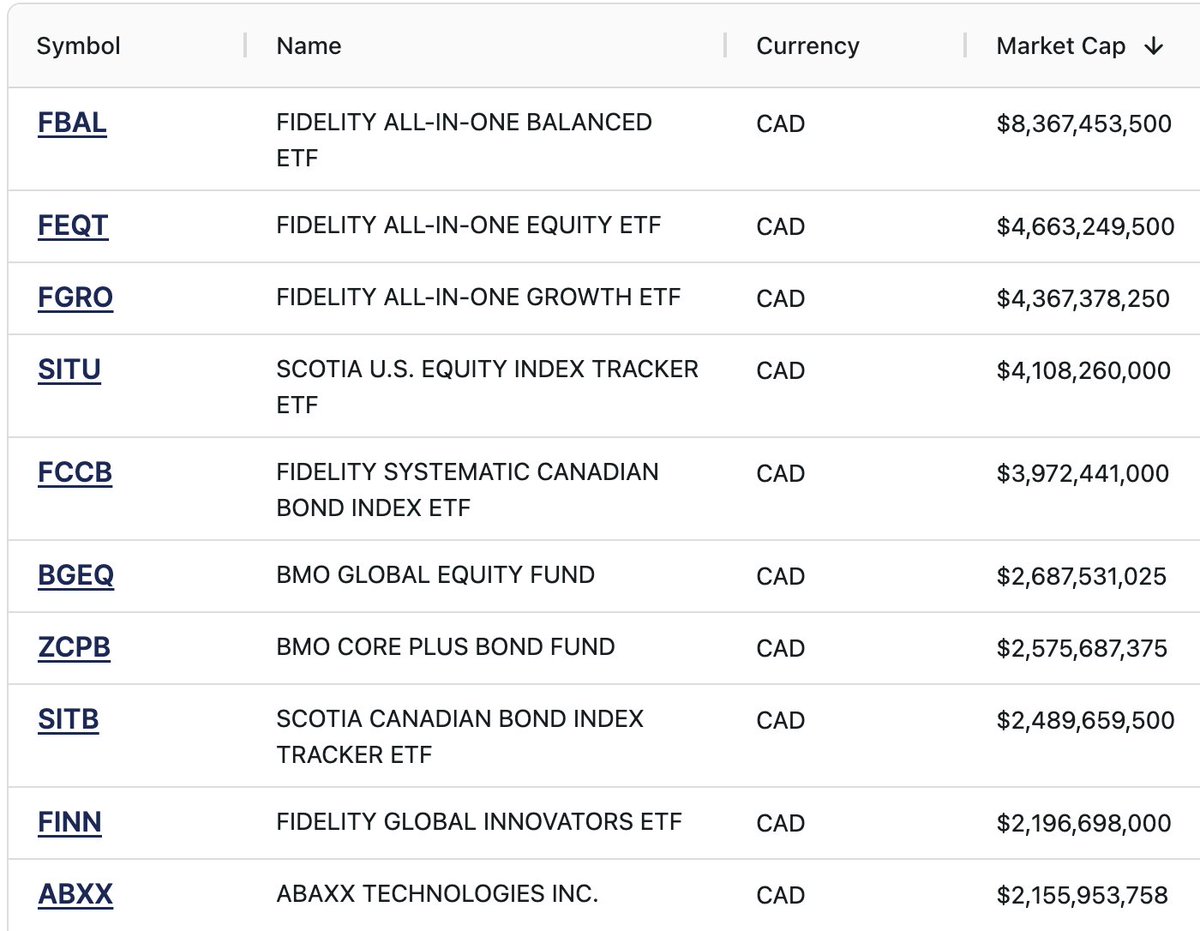Click the Market Cap sort arrow icon
Screen dimensions: 1200x931
click(1153, 47)
